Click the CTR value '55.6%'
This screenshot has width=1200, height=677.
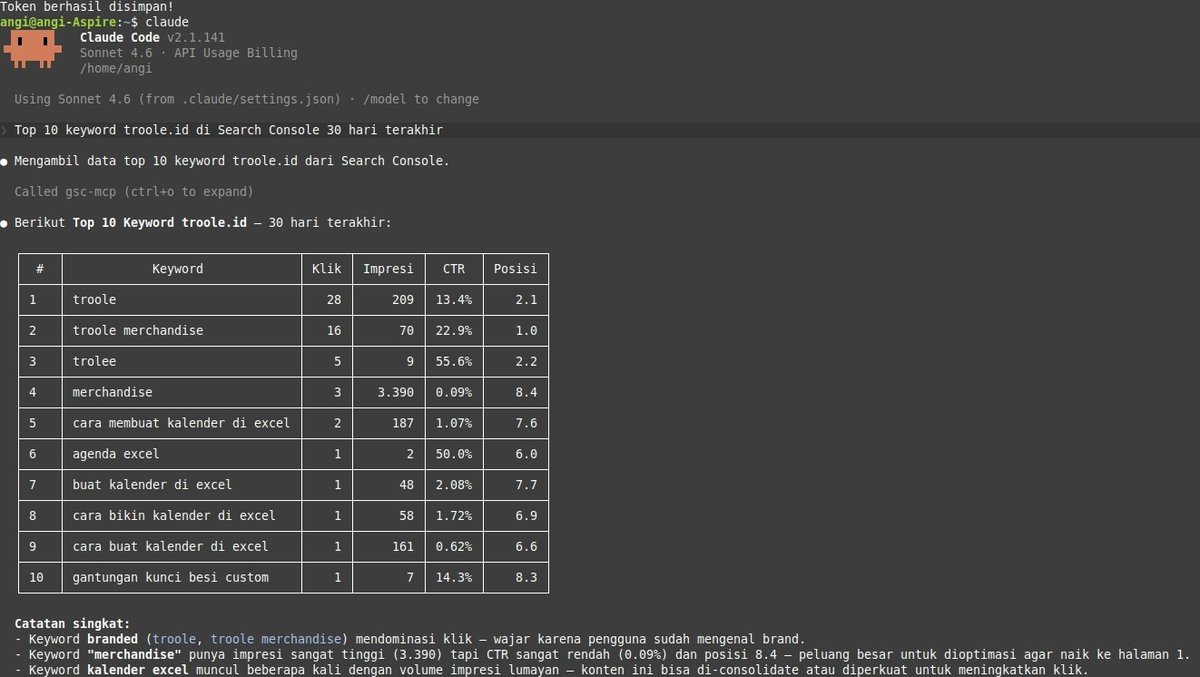(x=454, y=362)
